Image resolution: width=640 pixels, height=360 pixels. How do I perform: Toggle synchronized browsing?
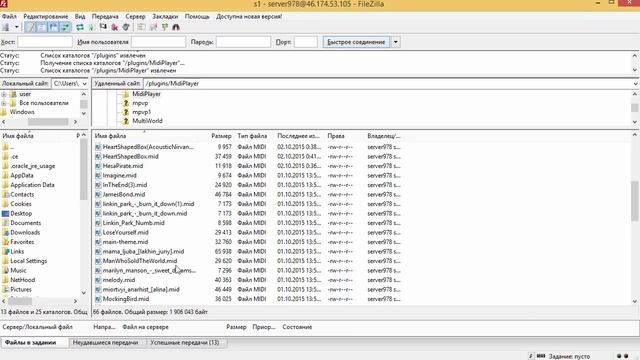[164, 27]
